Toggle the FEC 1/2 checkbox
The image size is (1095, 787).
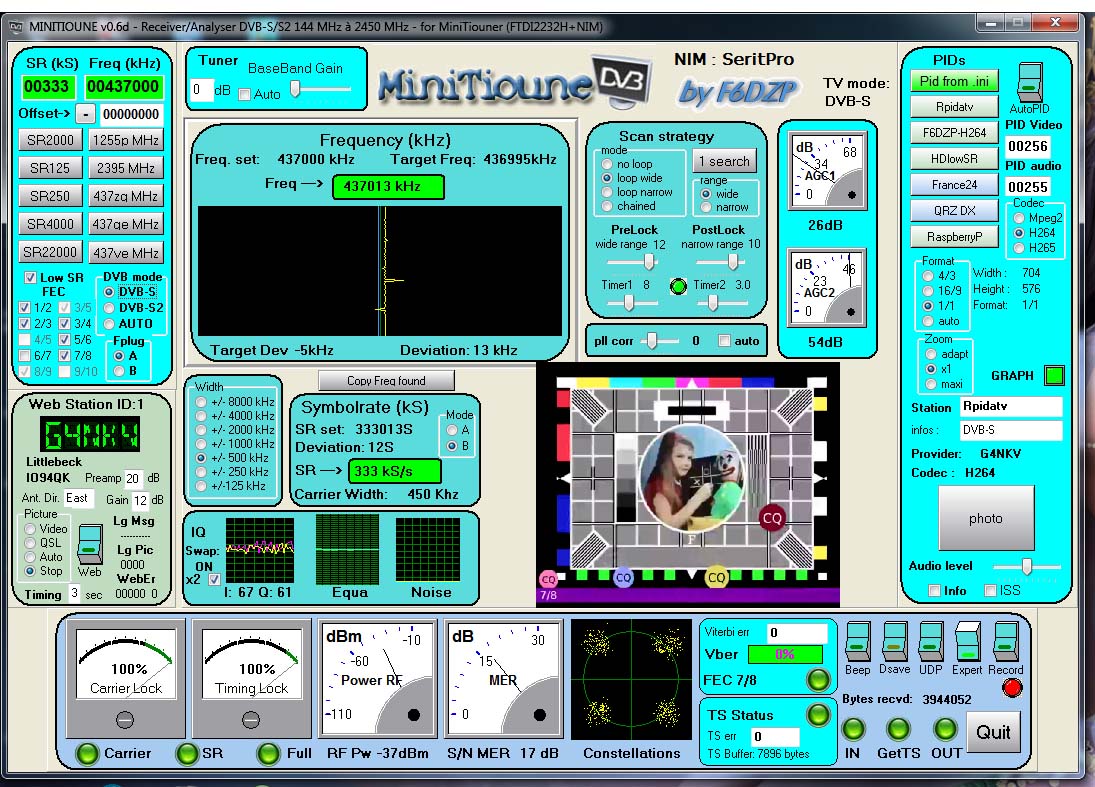click(24, 307)
